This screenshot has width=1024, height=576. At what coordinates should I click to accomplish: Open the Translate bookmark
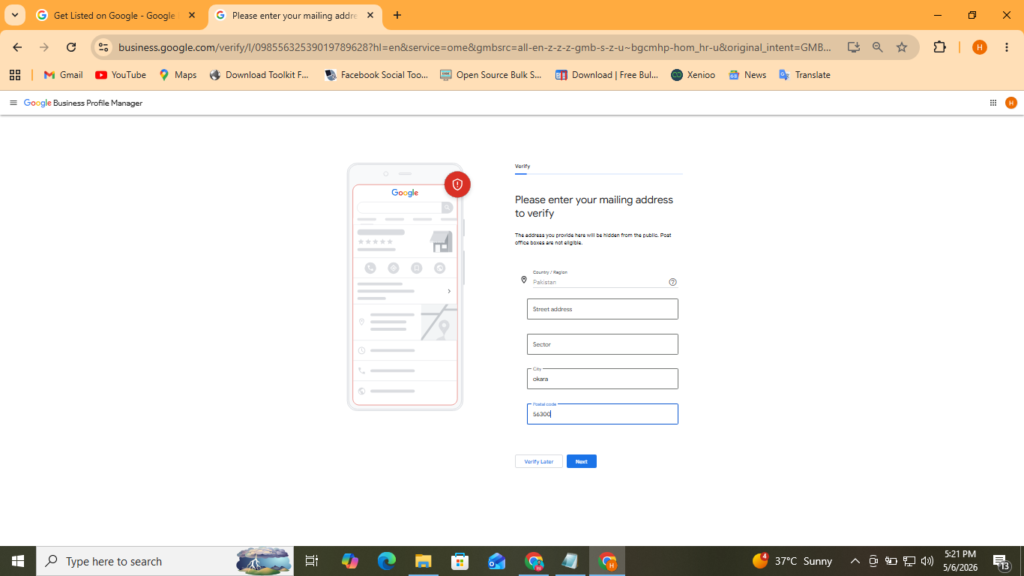tap(805, 75)
